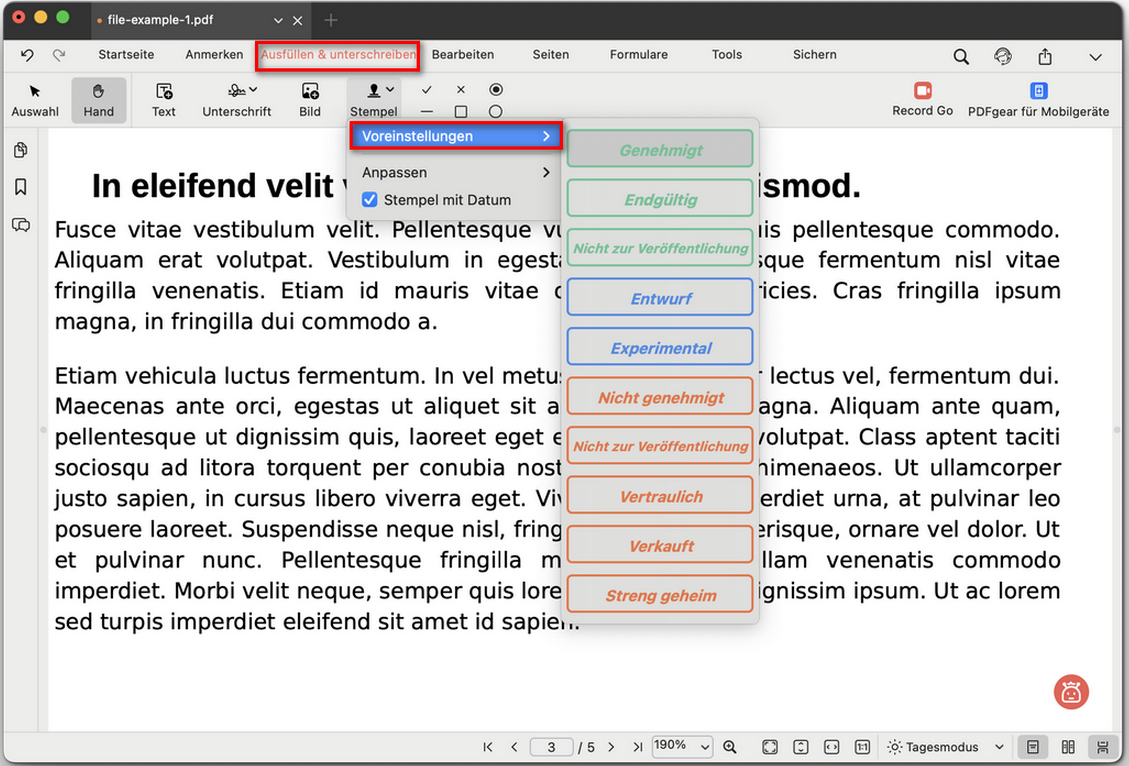Open the search magnifier icon

(x=961, y=57)
